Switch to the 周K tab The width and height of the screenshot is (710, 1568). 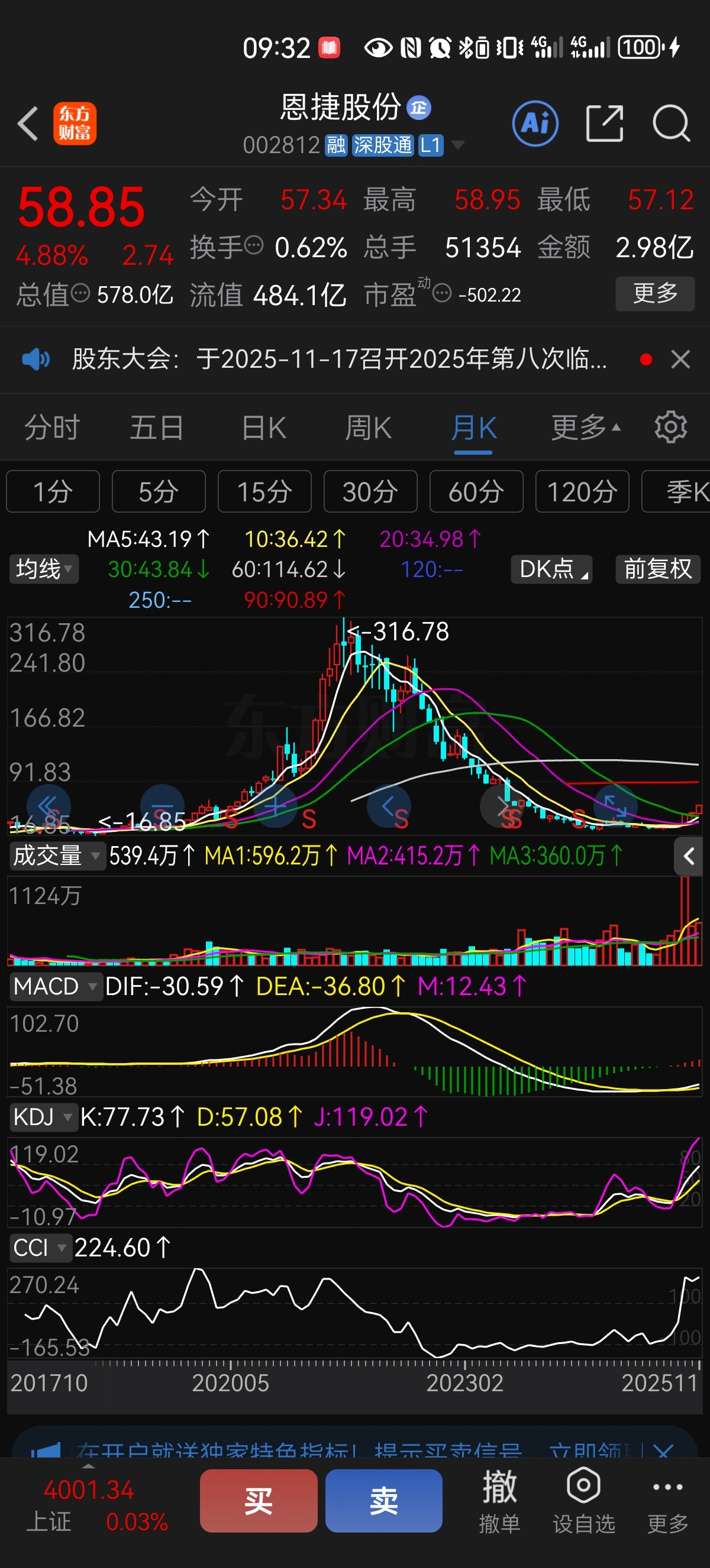[x=369, y=427]
